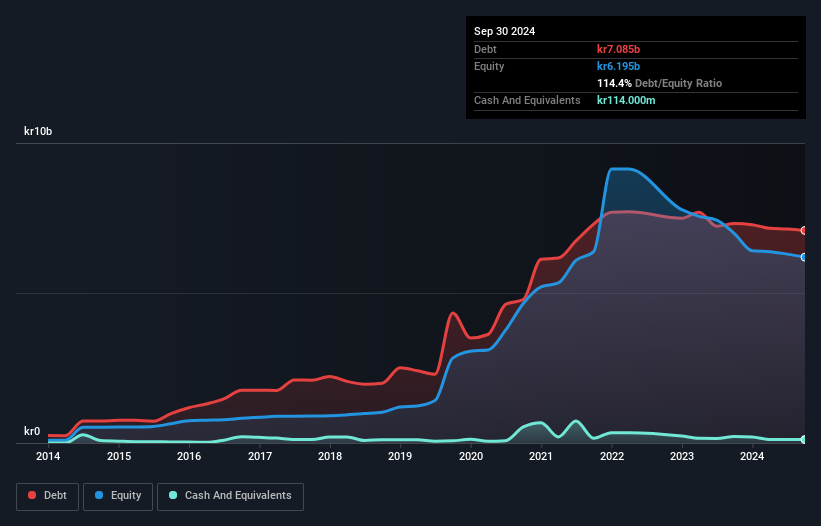
Task: Click the kr0 y-axis label
Action: [32, 431]
